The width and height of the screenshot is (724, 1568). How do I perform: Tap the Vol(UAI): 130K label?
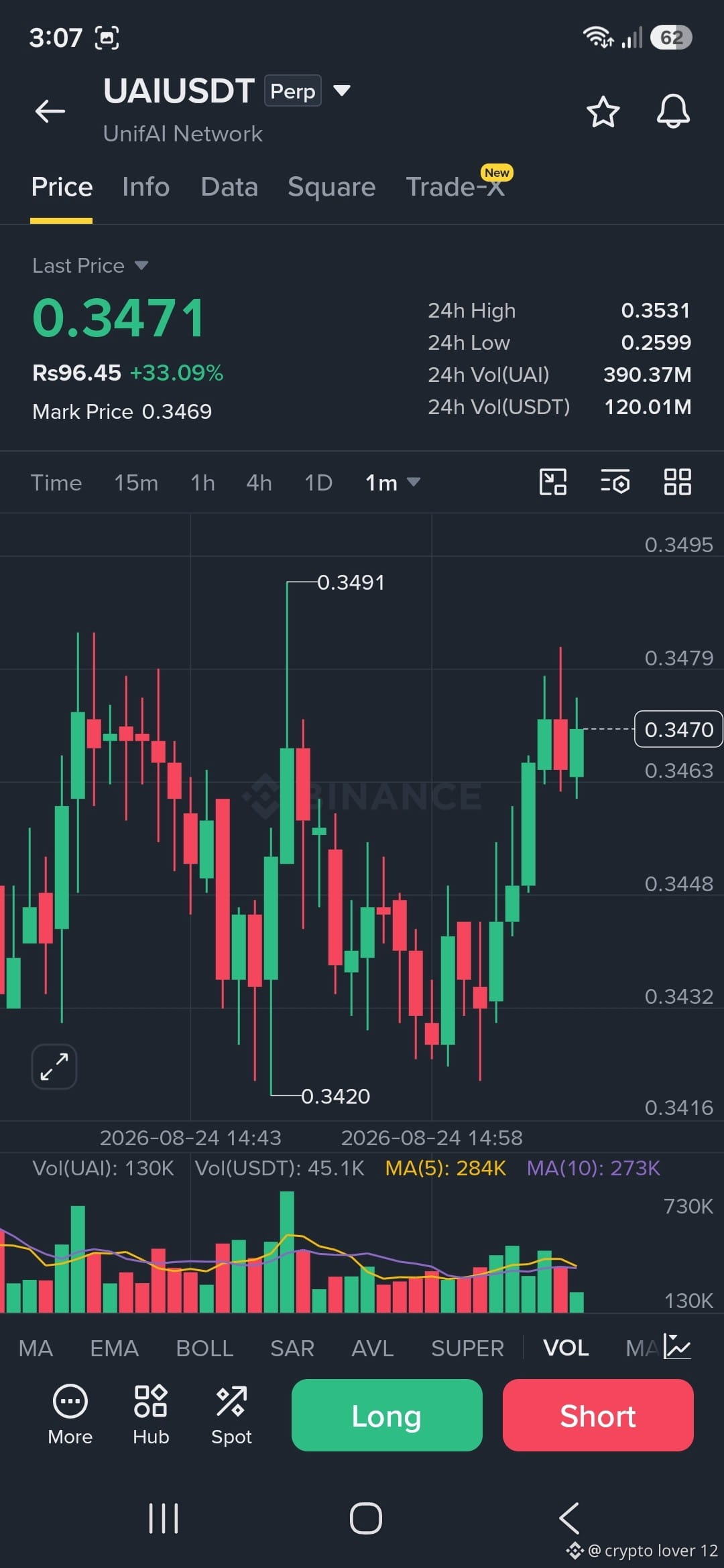[103, 1168]
